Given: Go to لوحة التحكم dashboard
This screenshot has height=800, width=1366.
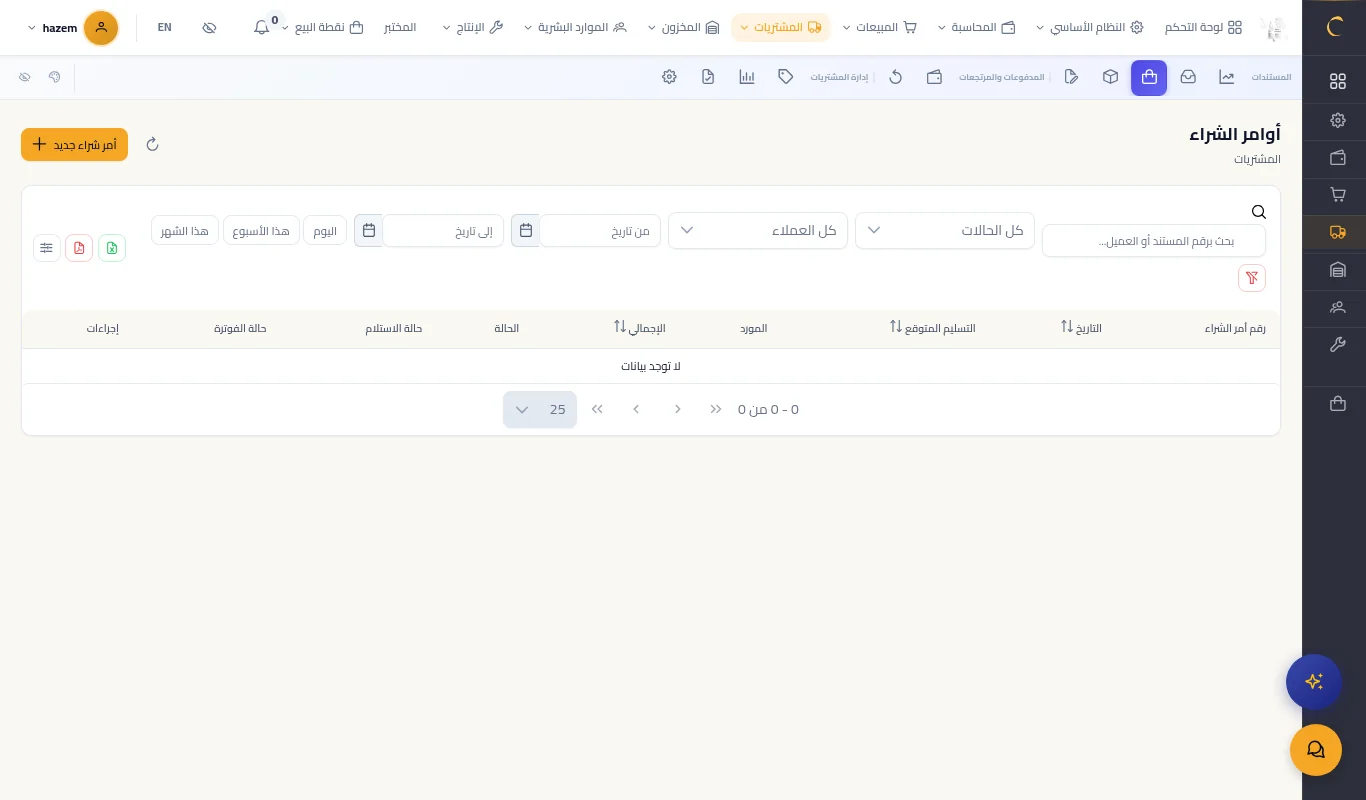Looking at the screenshot, I should click(1204, 28).
